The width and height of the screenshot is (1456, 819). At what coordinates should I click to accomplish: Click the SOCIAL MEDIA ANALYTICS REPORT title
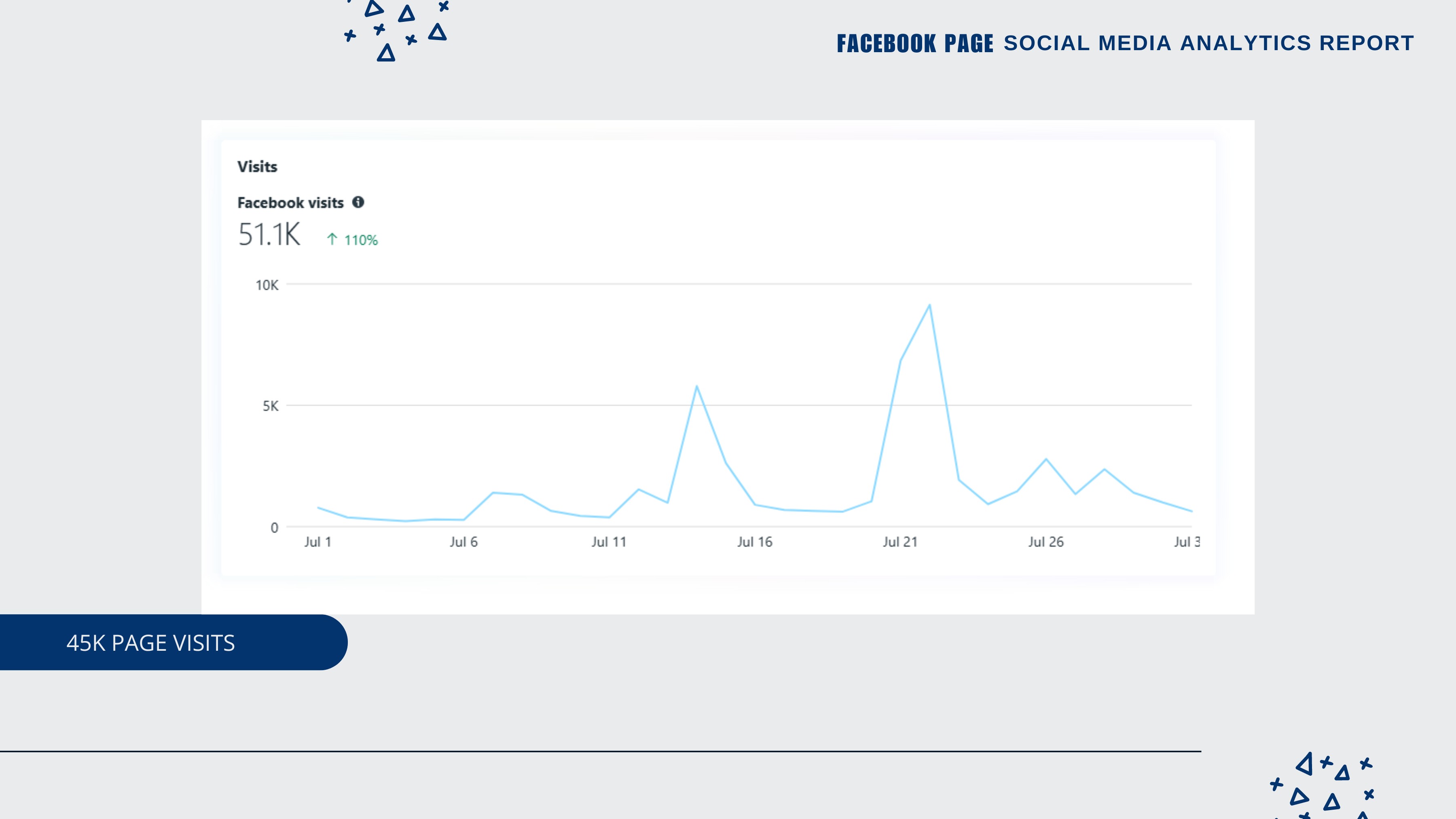1208,44
